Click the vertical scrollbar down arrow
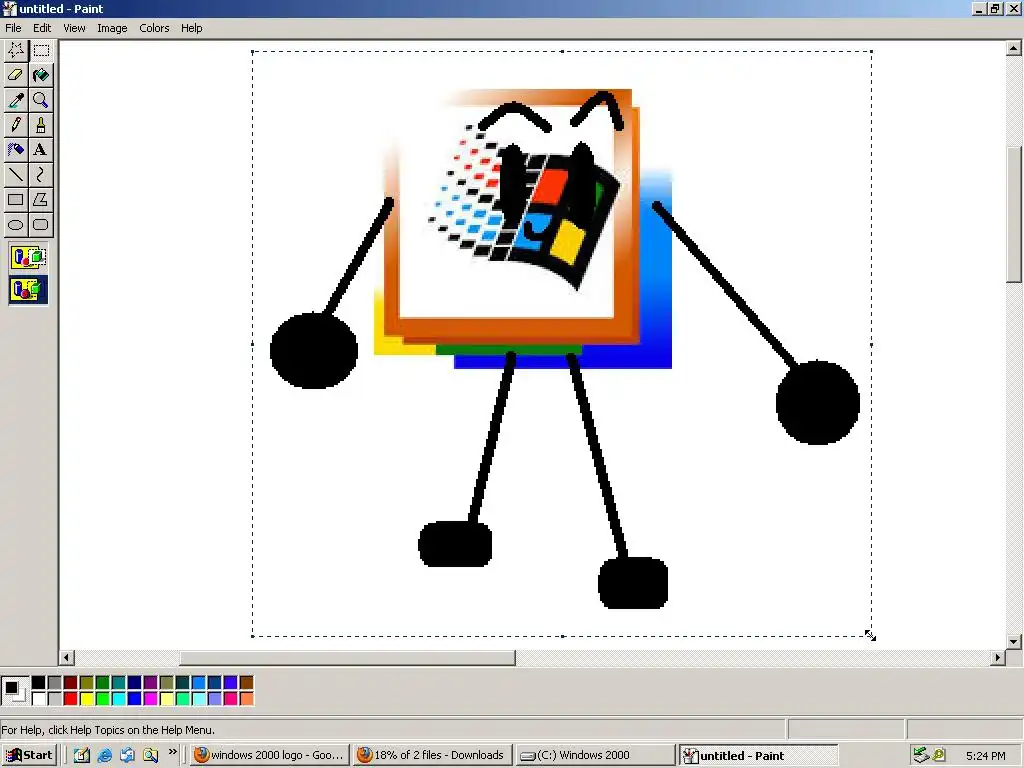 [1014, 641]
